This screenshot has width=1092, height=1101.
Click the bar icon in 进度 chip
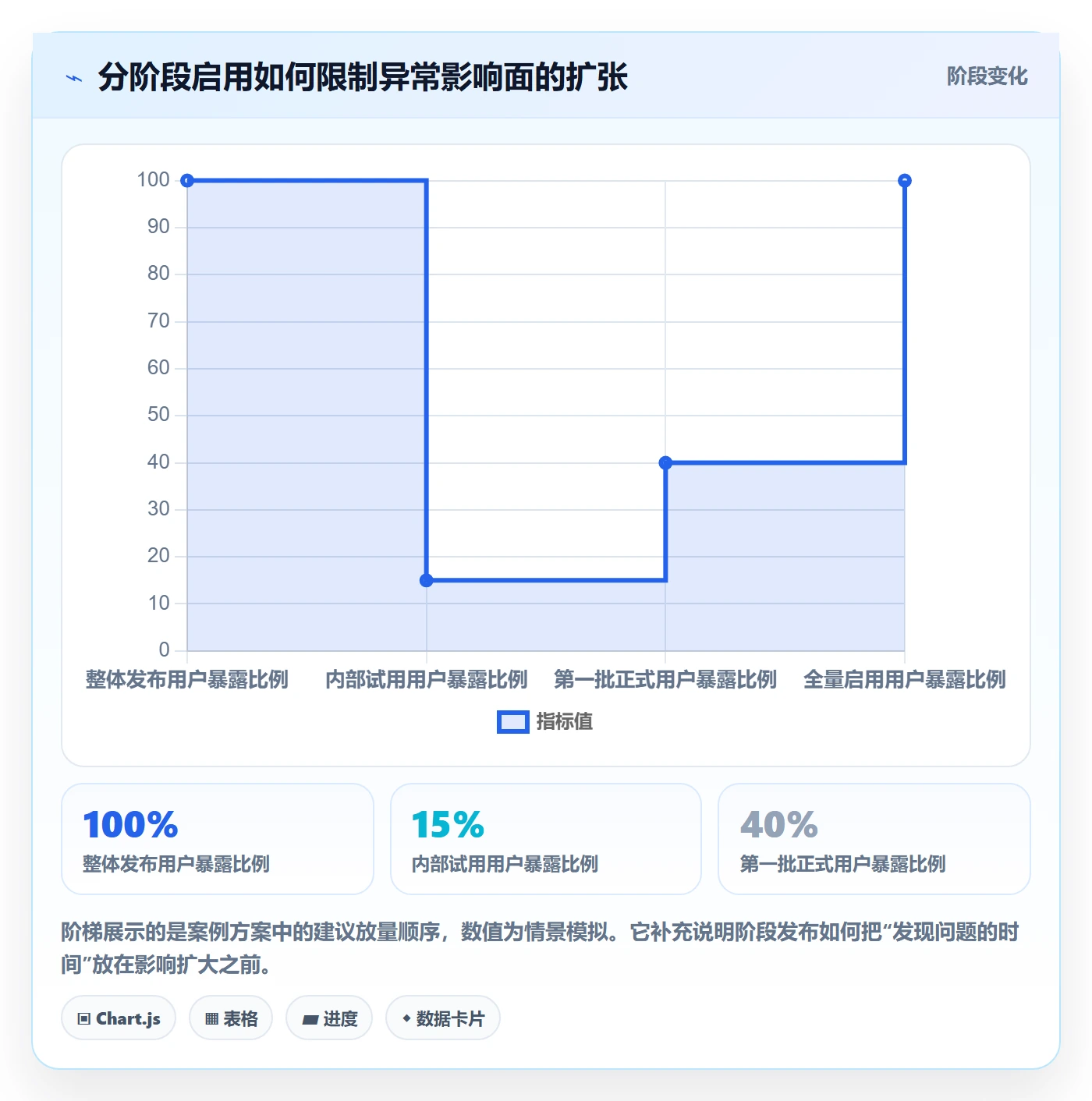310,1020
